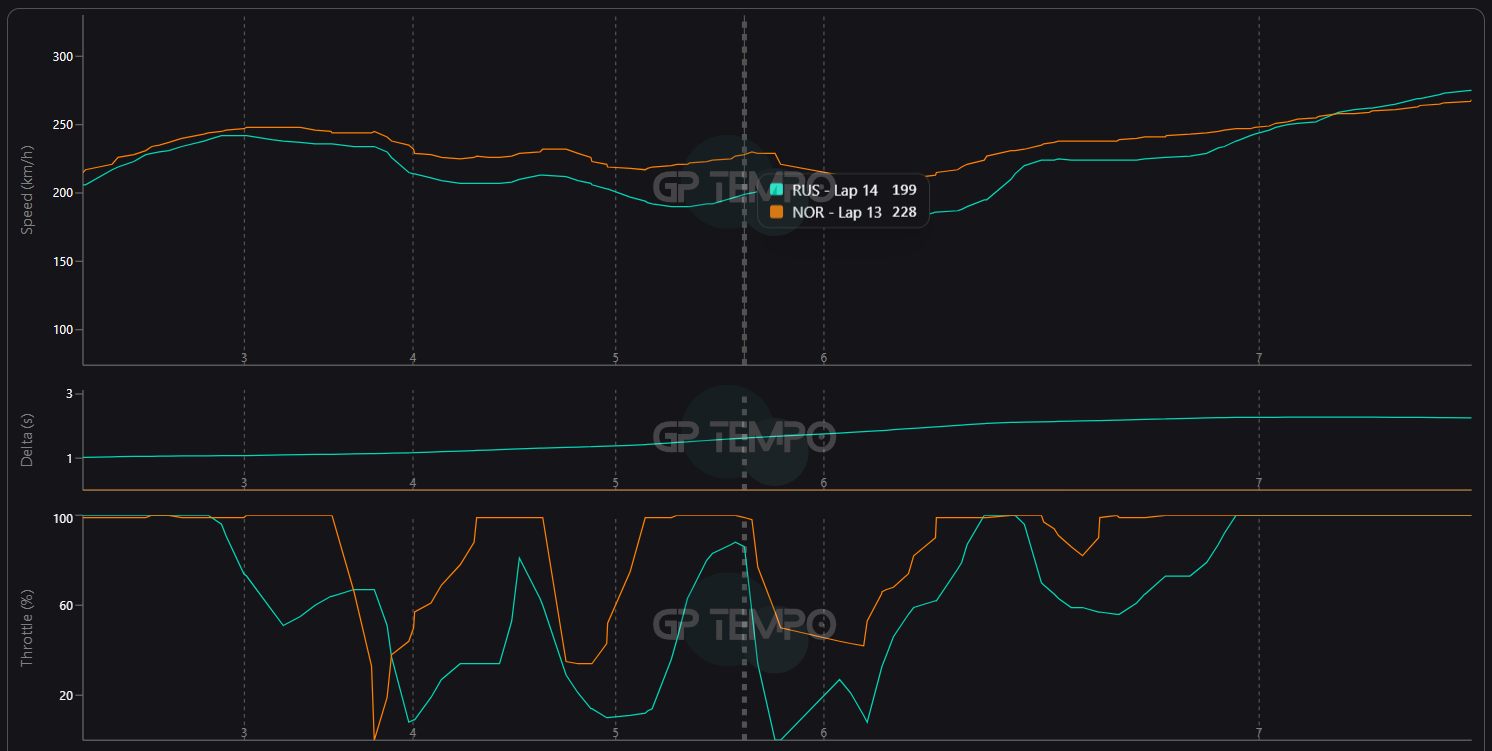Click the orange NOR color swatch in tooltip

click(x=777, y=212)
